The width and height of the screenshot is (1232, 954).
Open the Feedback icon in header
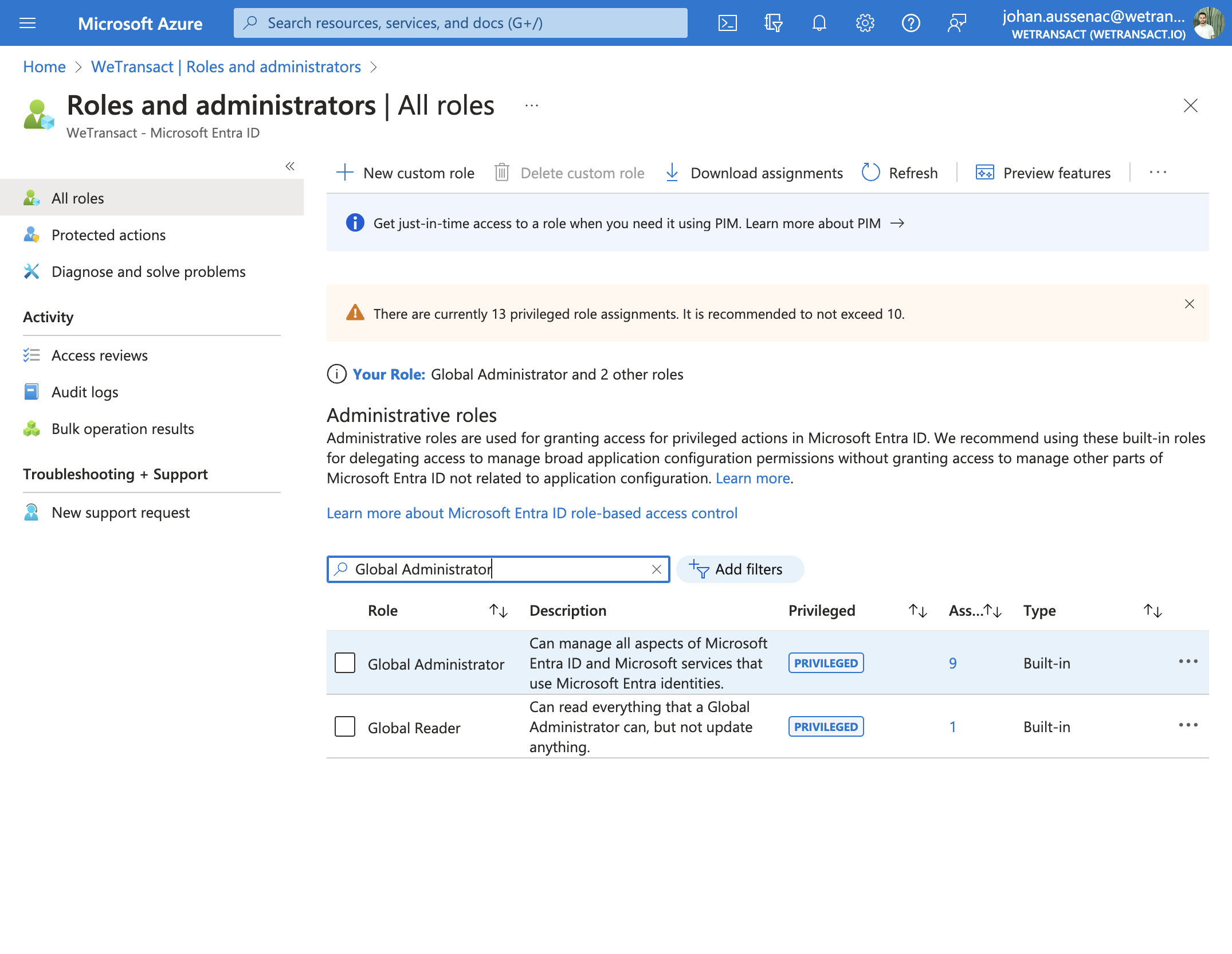click(956, 23)
